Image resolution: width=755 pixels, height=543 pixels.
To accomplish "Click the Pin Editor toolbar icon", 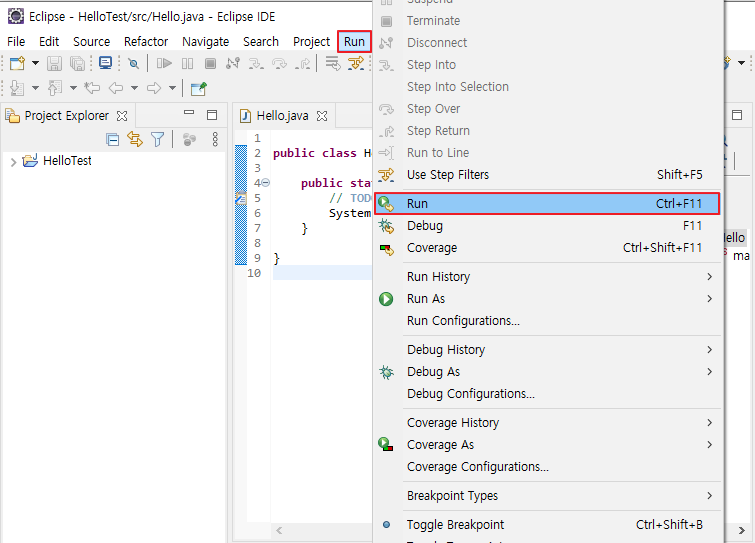I will (198, 88).
